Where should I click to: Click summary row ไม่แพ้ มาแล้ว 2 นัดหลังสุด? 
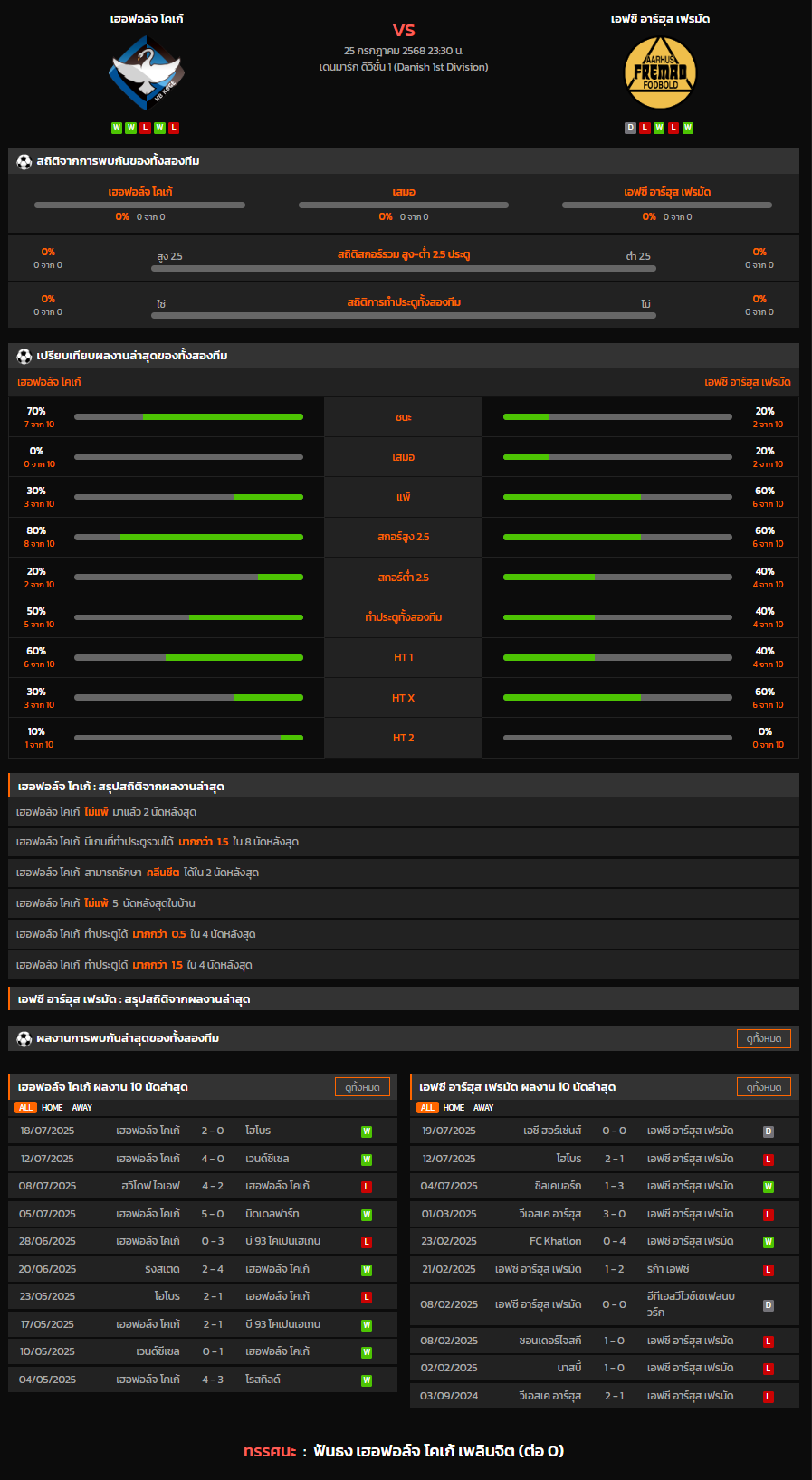click(404, 812)
